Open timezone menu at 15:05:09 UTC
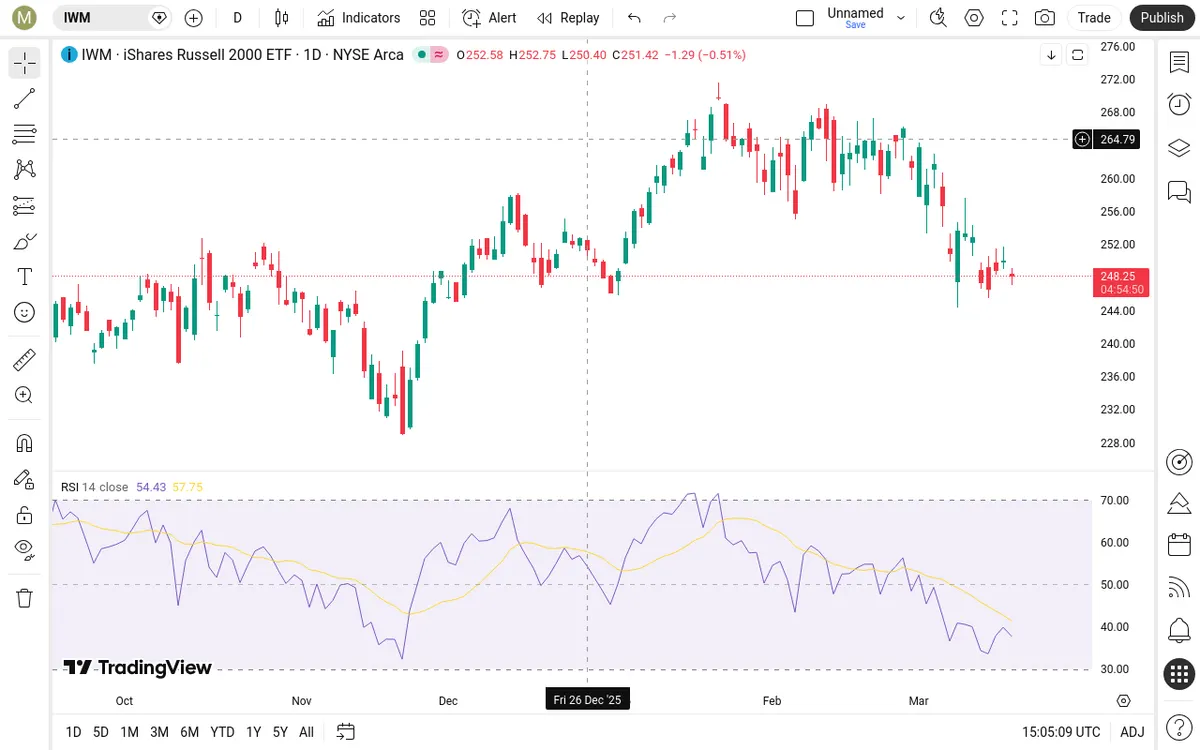The height and width of the screenshot is (750, 1200). coord(1062,732)
